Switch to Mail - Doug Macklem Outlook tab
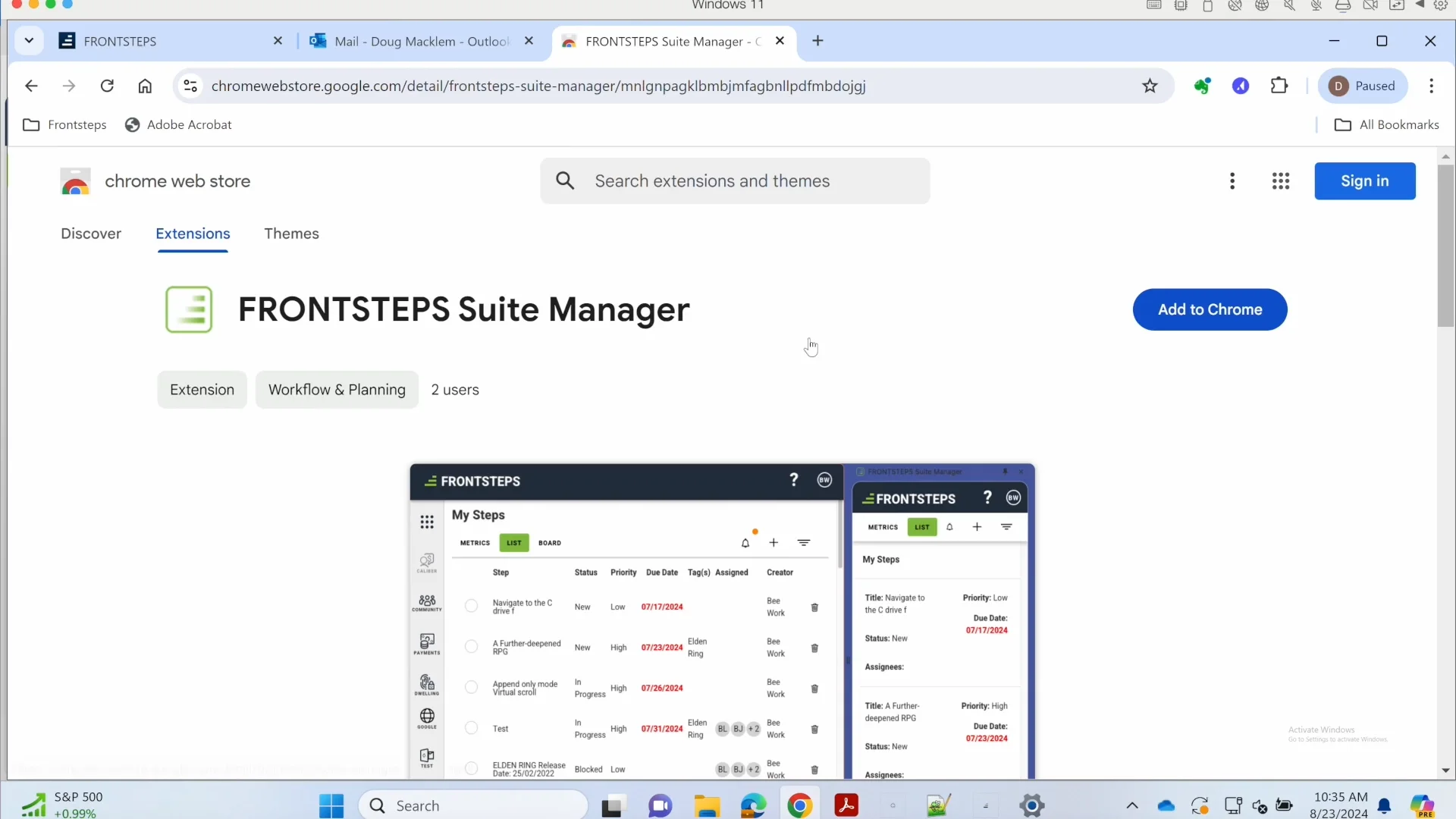This screenshot has height=819, width=1456. click(421, 41)
